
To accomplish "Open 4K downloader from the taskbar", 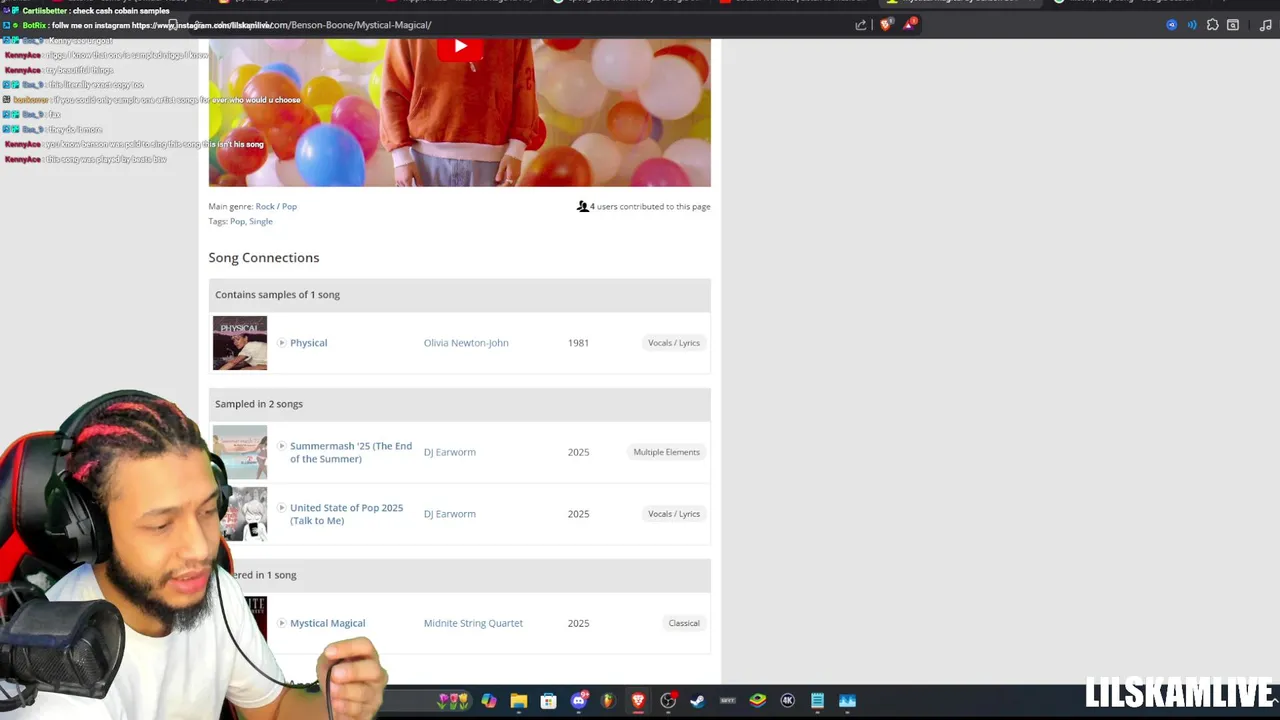I will pyautogui.click(x=788, y=701).
